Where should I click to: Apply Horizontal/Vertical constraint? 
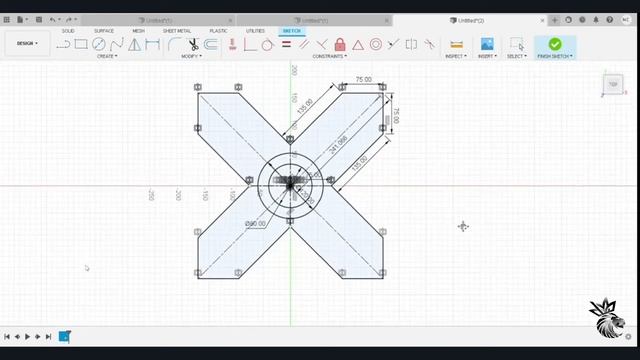(x=233, y=44)
